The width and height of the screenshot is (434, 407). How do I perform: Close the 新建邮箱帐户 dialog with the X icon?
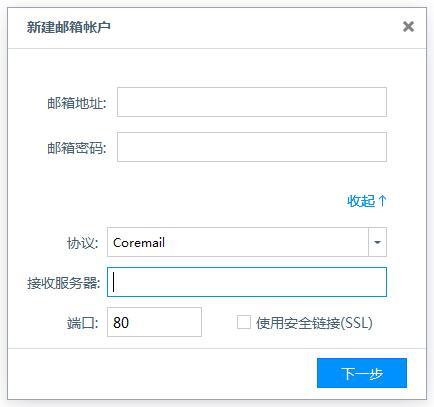[408, 27]
